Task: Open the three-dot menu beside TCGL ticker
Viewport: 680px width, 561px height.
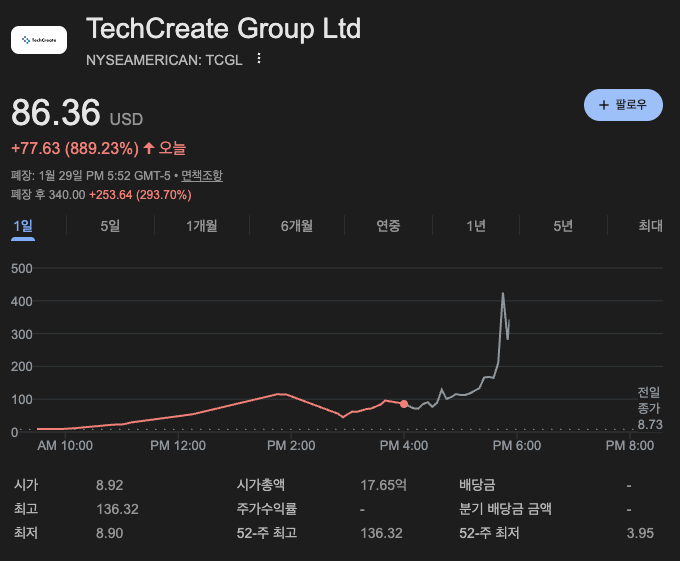Action: coord(259,59)
